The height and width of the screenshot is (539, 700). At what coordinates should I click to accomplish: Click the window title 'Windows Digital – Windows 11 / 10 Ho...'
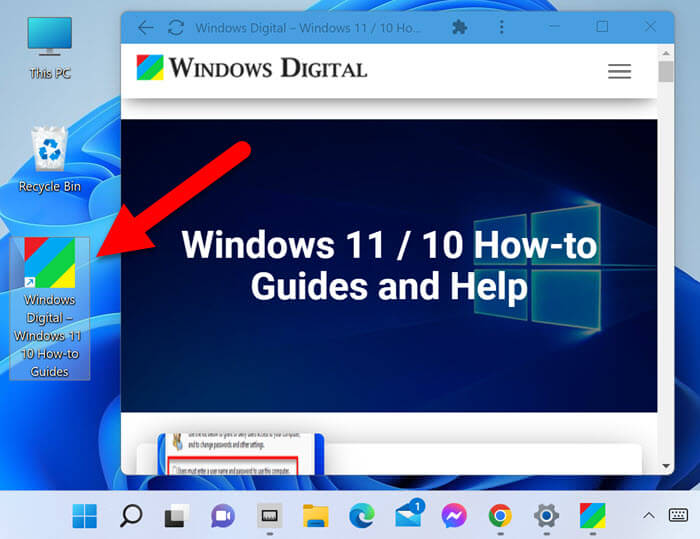click(x=308, y=28)
